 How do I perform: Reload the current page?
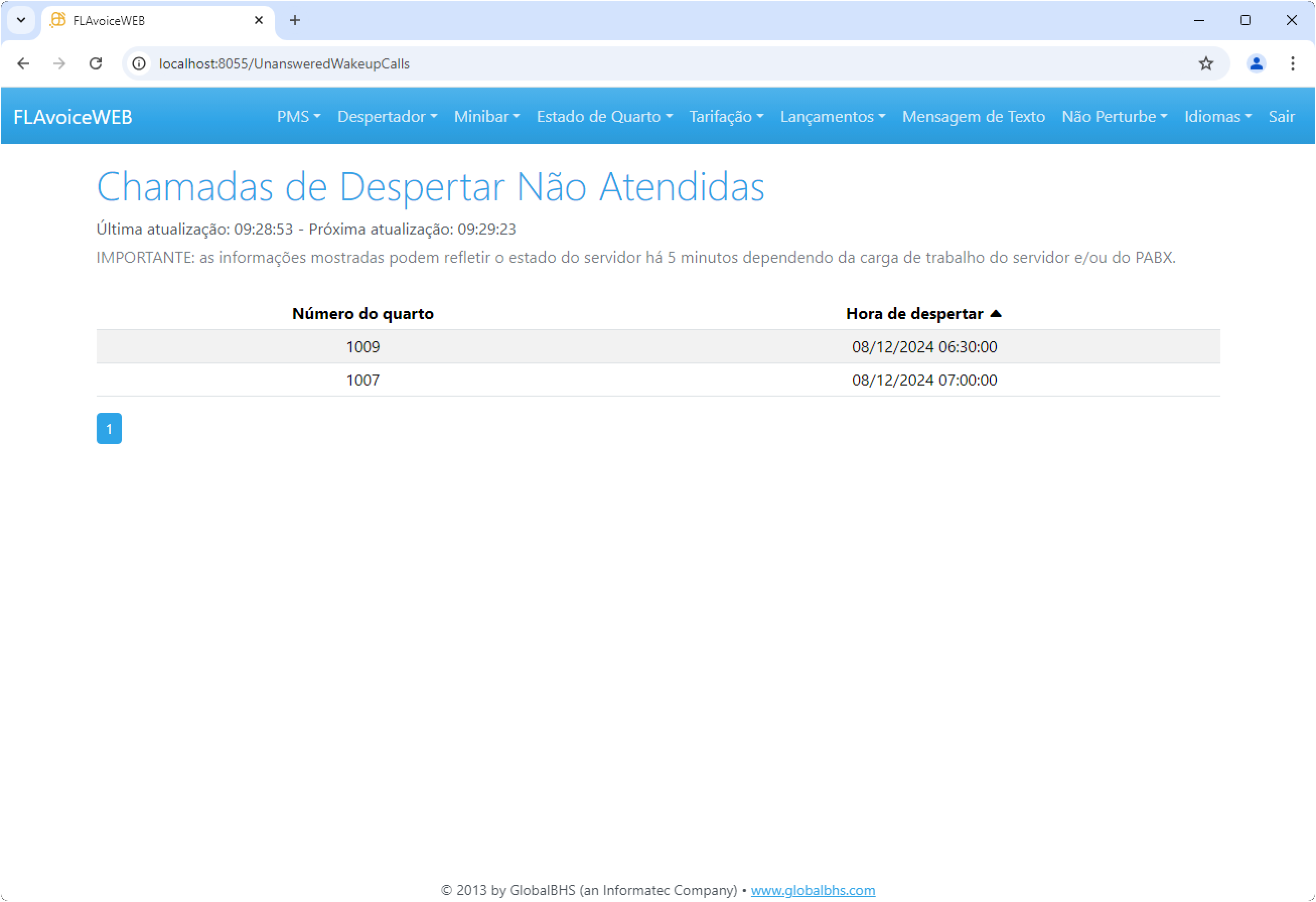click(x=96, y=63)
